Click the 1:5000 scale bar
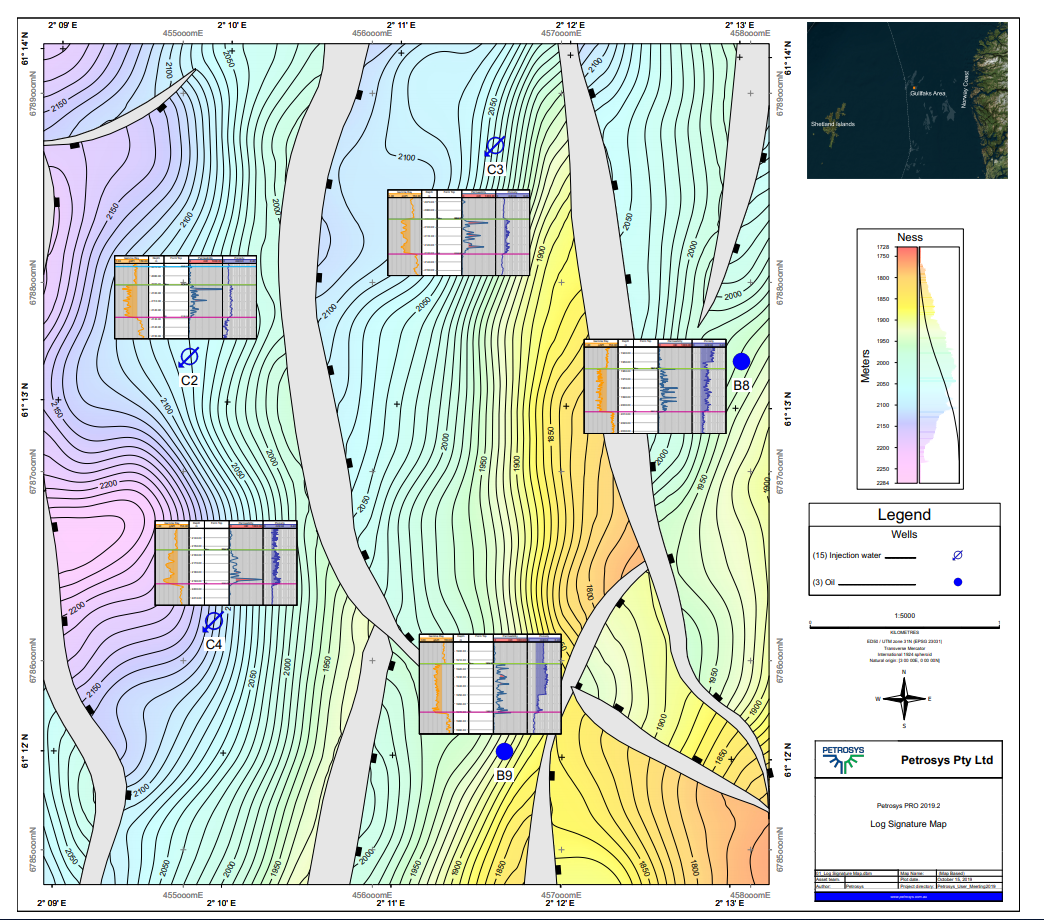Viewport: 1044px width, 920px height. click(x=904, y=624)
